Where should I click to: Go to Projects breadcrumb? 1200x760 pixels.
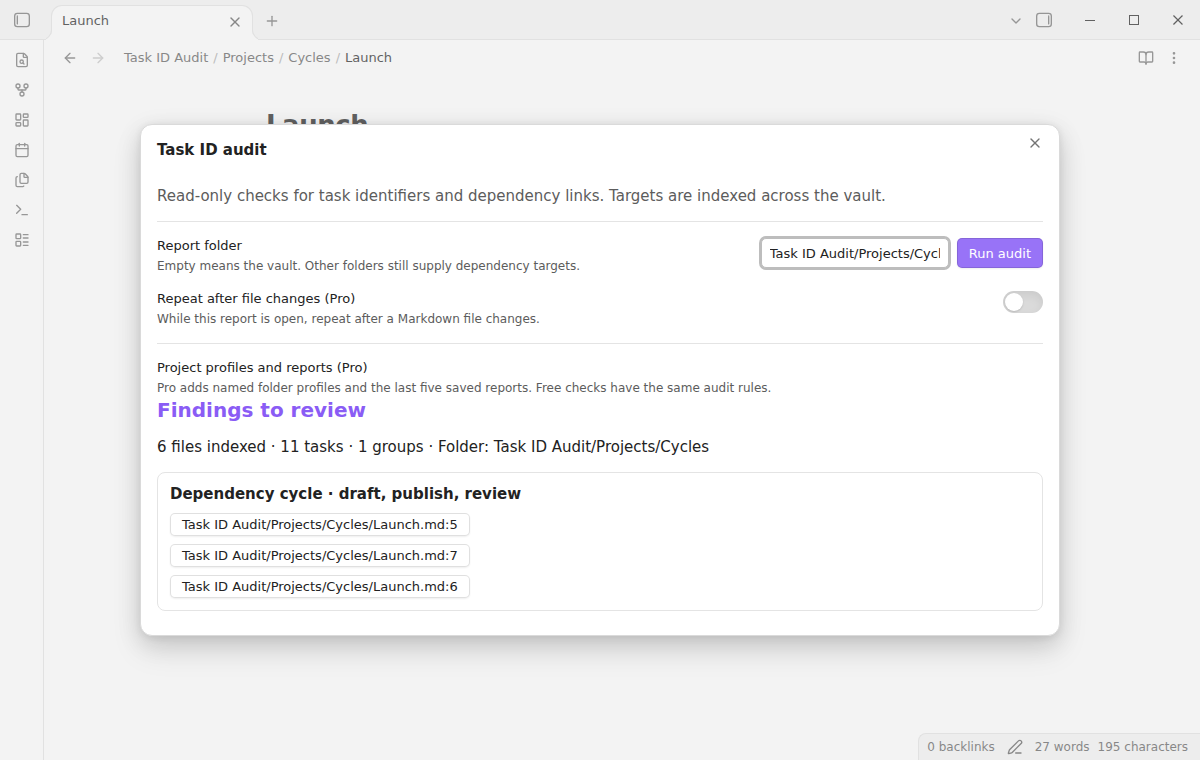coord(248,58)
